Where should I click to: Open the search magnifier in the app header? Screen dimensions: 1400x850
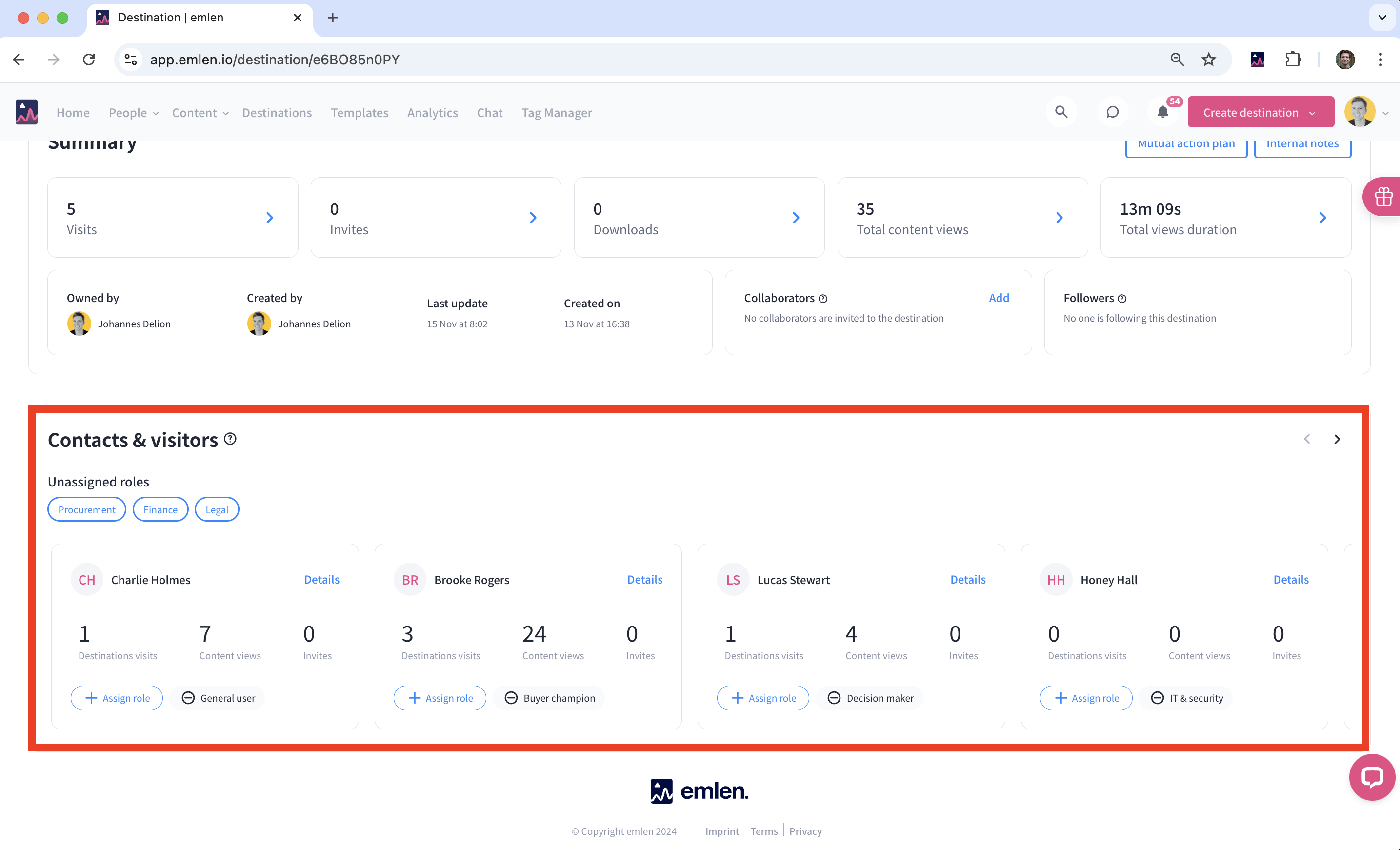(1061, 112)
